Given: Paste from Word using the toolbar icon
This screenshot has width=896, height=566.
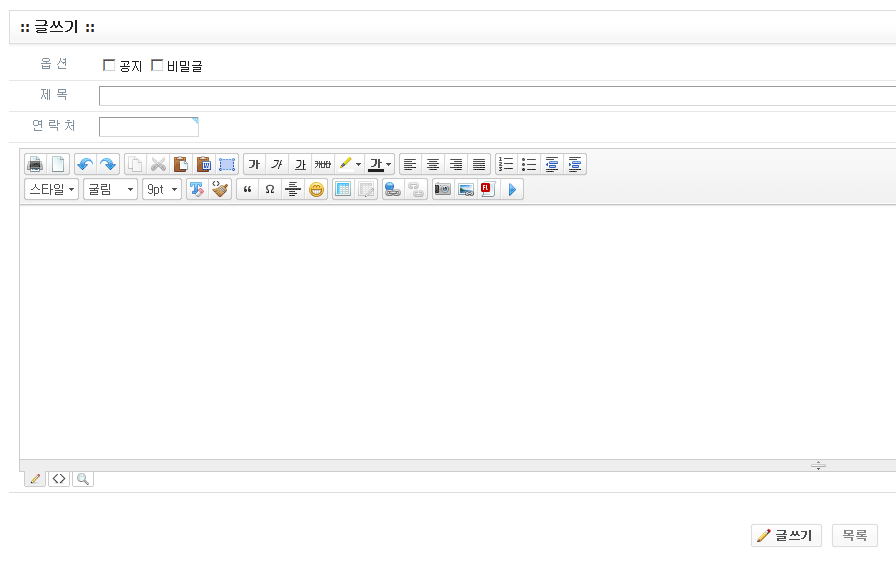Looking at the screenshot, I should coord(203,164).
